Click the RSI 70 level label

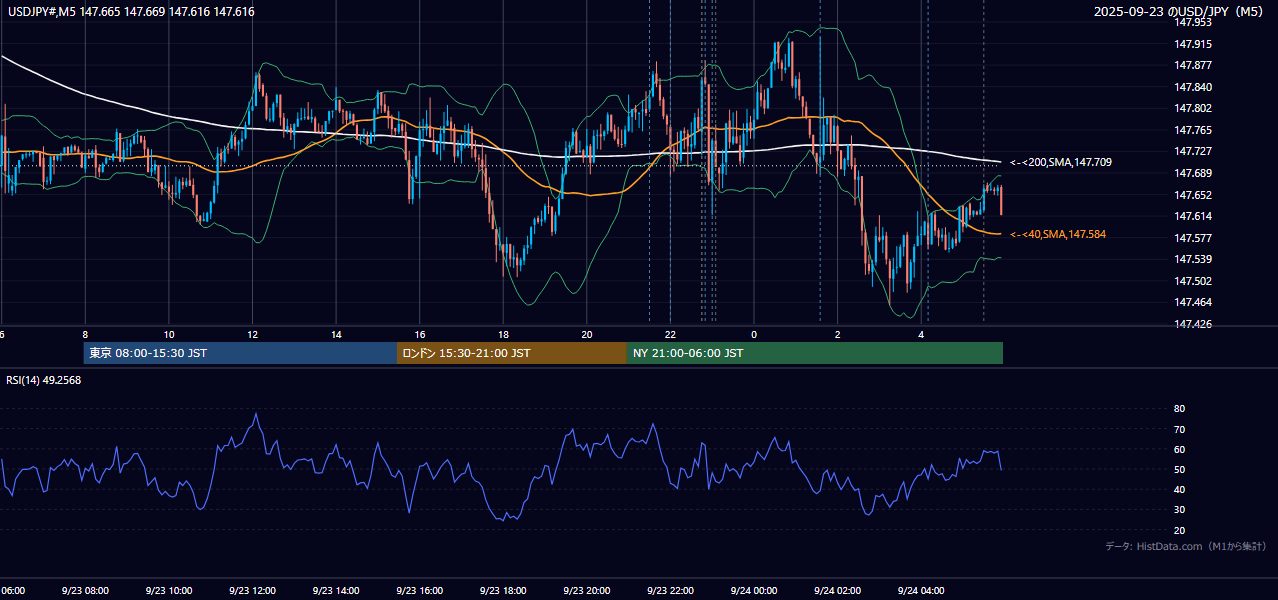pos(1179,429)
